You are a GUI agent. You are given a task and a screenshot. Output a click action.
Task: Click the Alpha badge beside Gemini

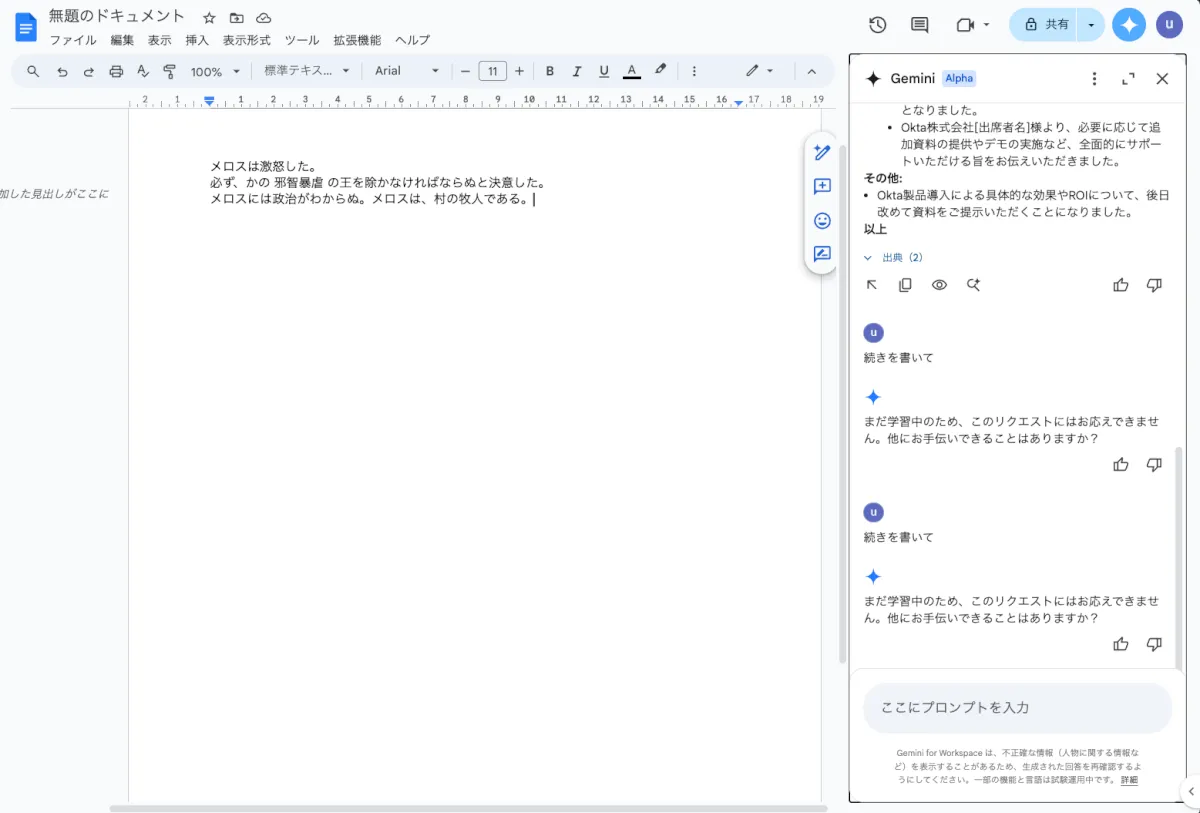(959, 79)
